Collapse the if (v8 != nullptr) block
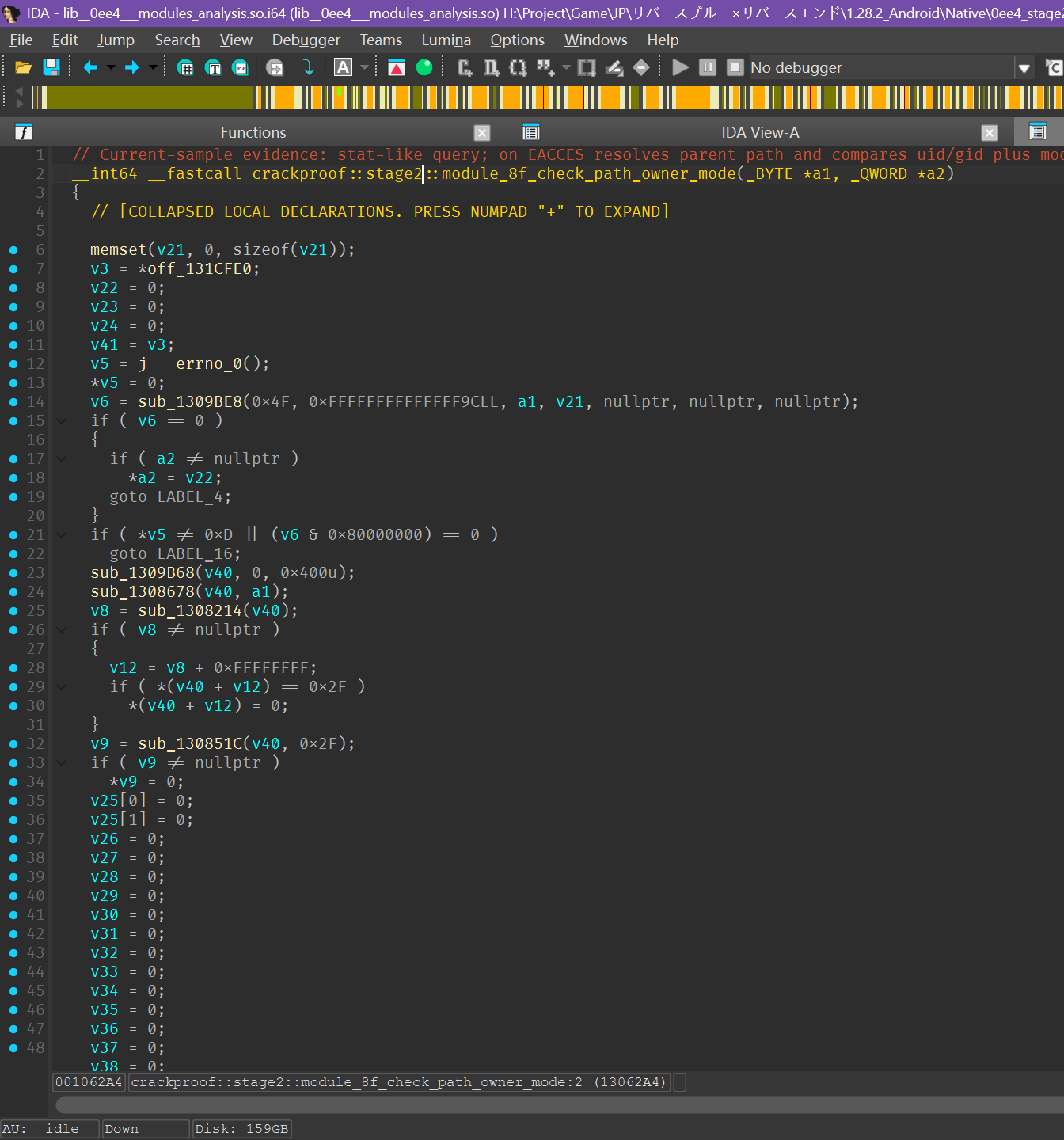The width and height of the screenshot is (1064, 1140). point(61,630)
